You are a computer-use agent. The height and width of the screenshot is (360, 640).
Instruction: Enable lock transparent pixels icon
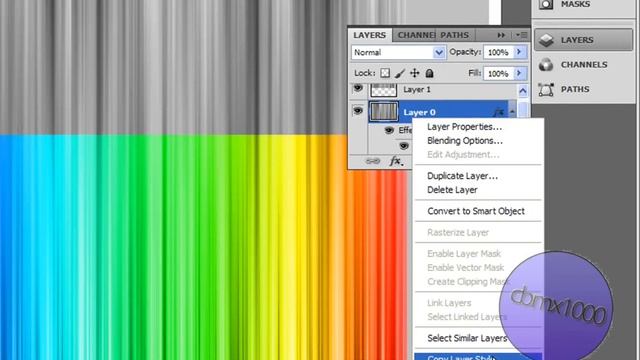(385, 73)
